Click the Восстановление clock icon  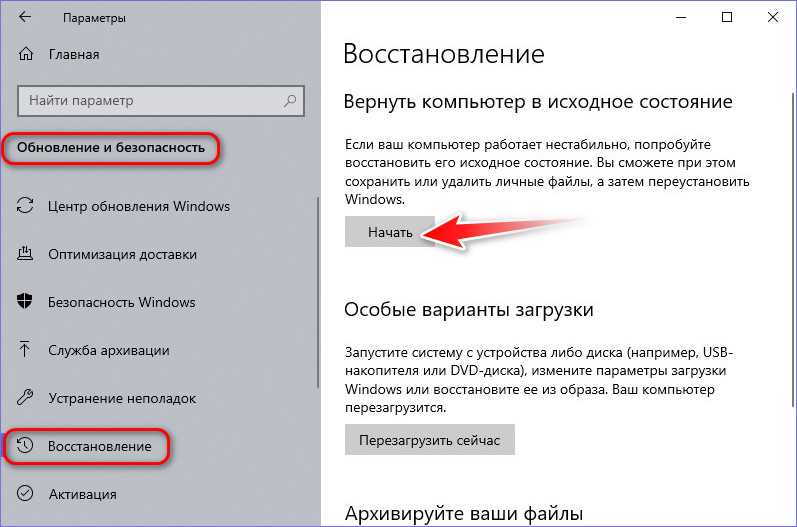point(25,445)
